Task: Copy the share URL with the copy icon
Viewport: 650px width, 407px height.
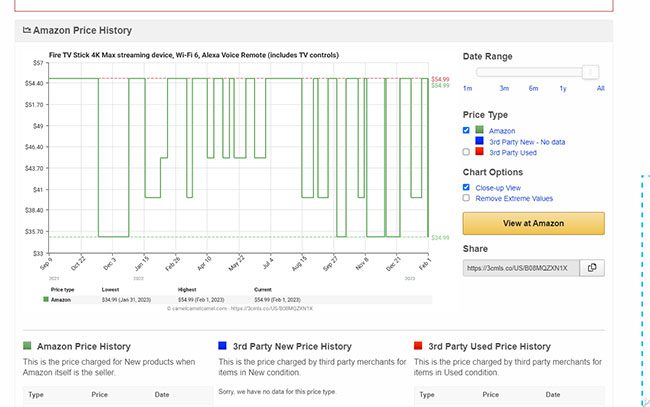Action: click(592, 268)
